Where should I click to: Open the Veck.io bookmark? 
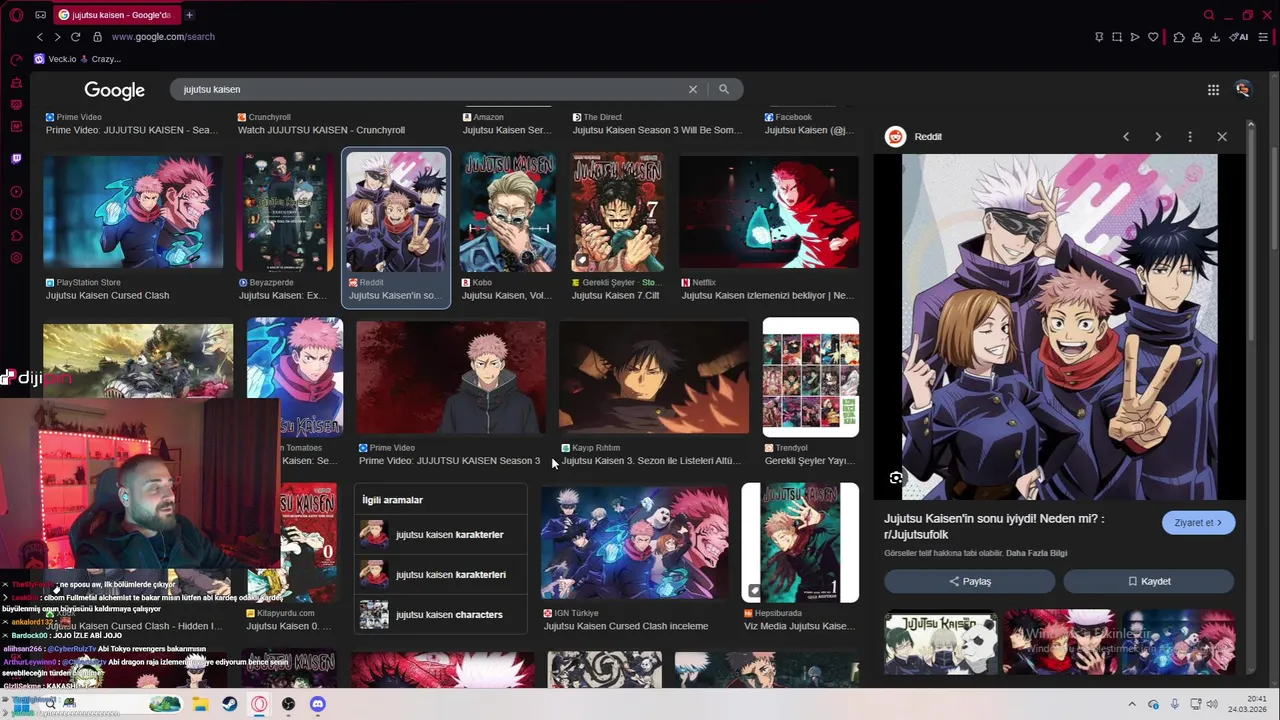(56, 59)
